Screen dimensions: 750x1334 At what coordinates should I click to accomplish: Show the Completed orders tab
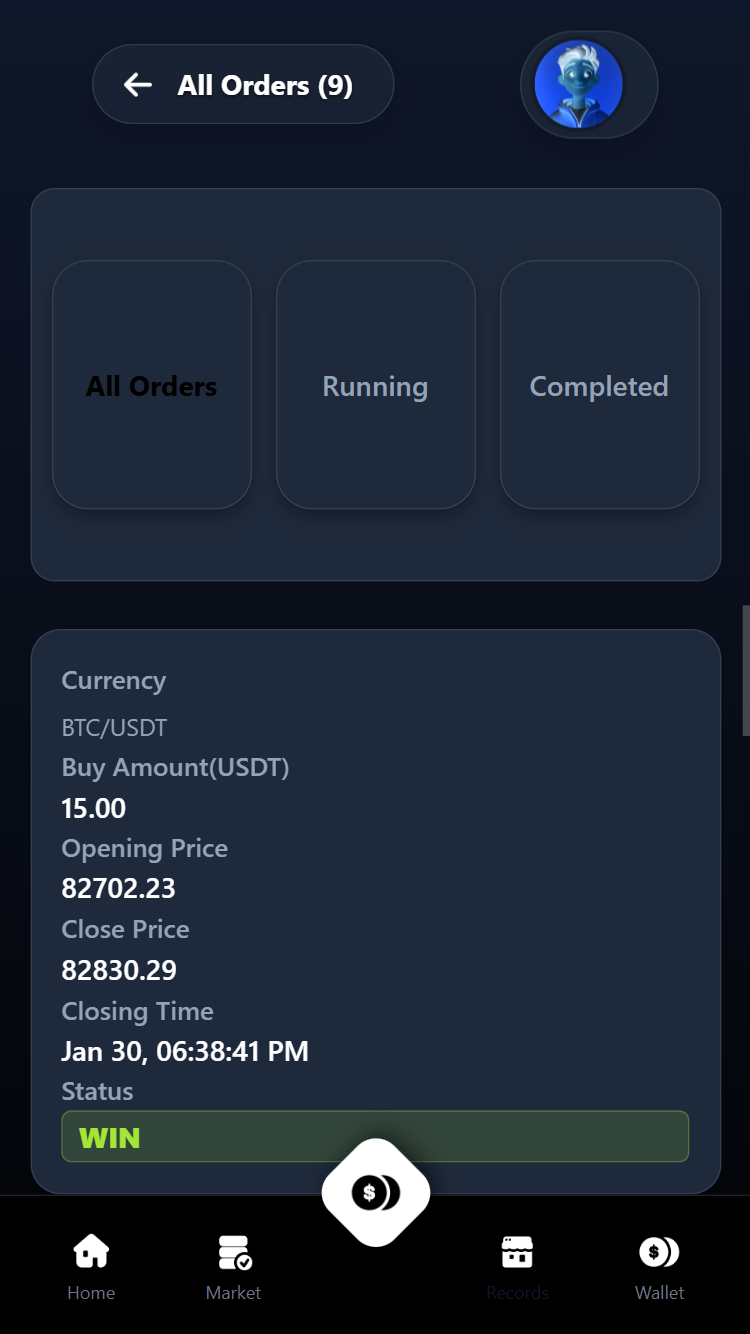pos(599,386)
